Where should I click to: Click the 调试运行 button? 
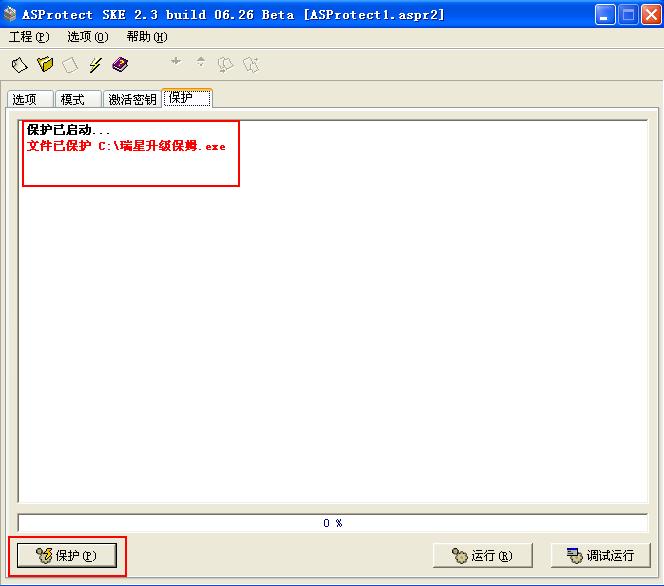point(600,555)
